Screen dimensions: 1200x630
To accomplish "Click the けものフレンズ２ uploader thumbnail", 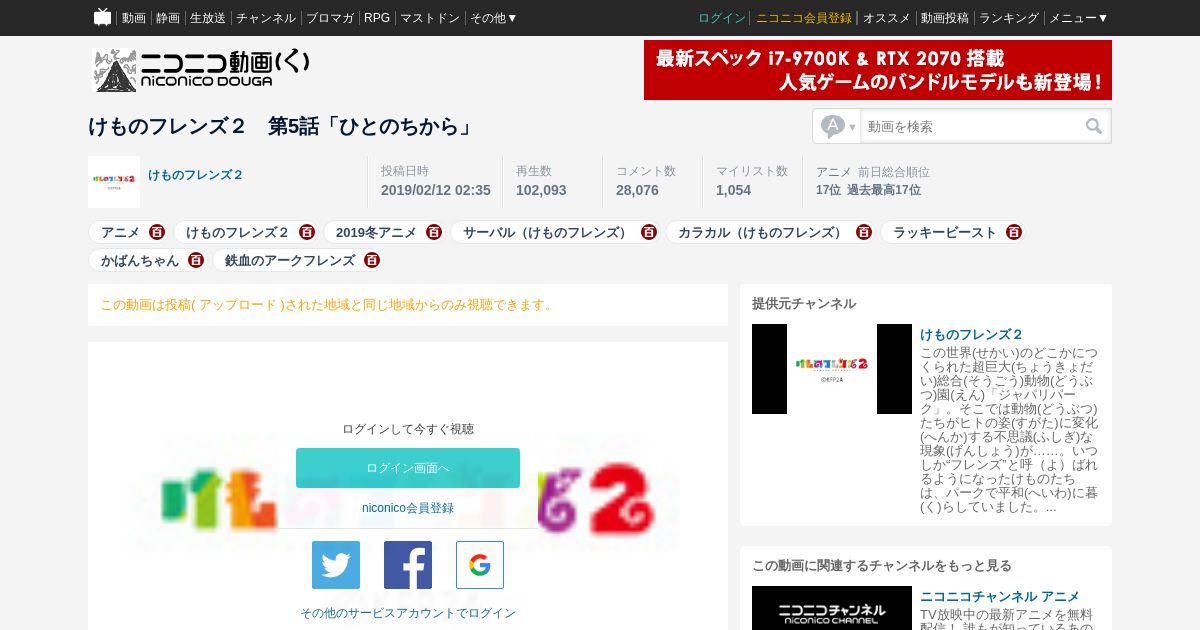I will 114,182.
